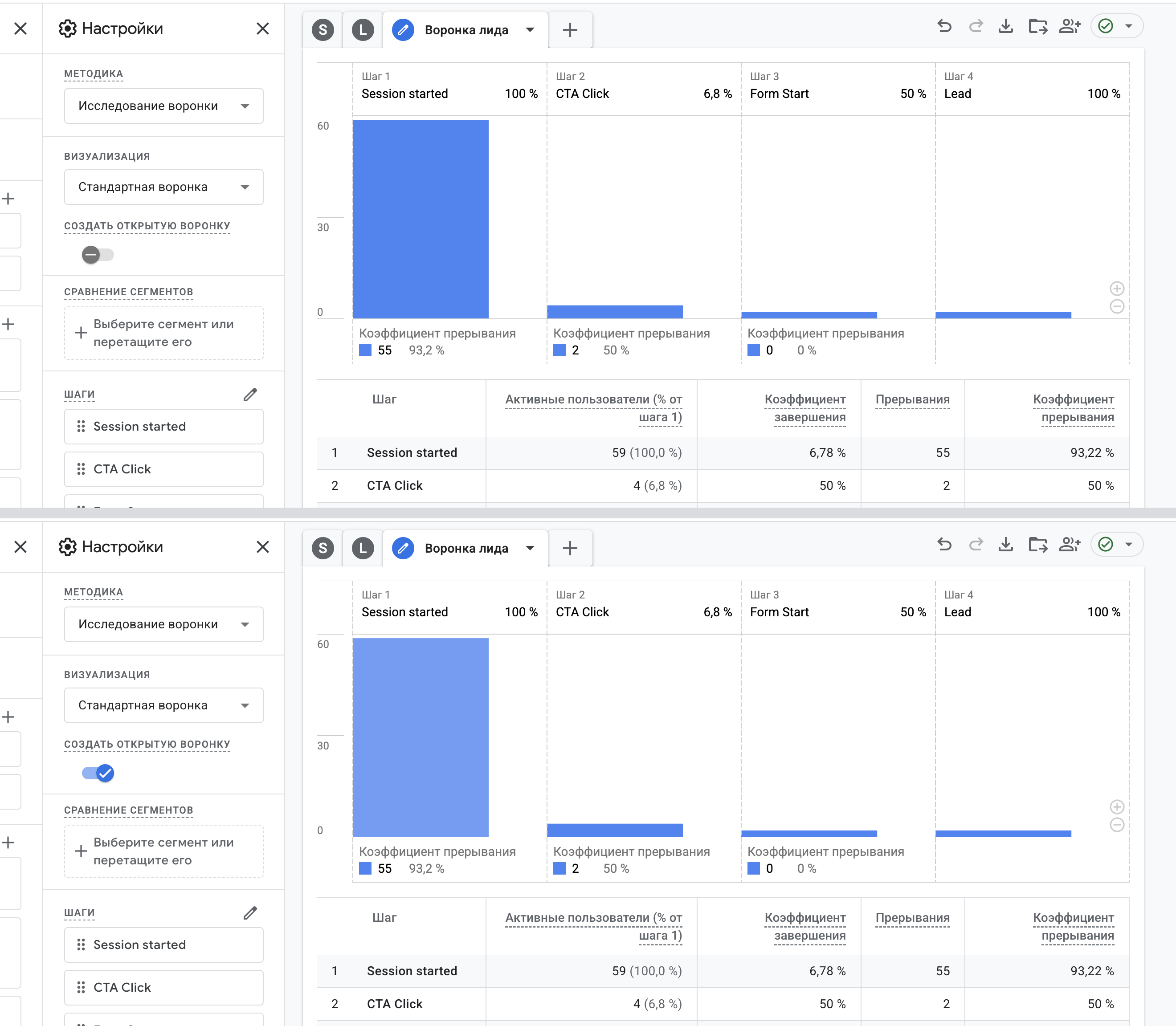Click the download icon in the upper screenshot
Screen dimensions: 1176x1026
tap(1006, 26)
